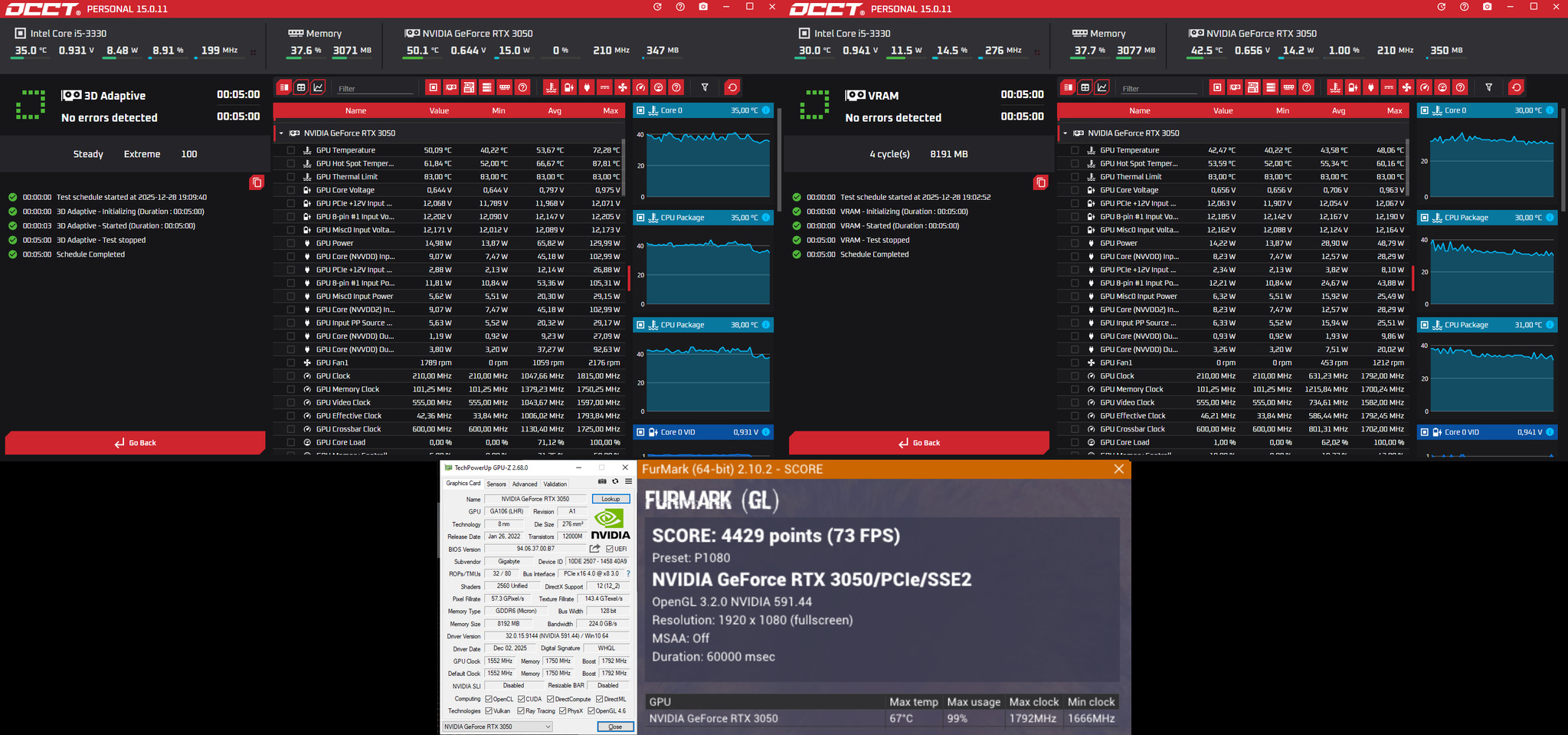Collapse NVIDIA GeForce RTX 3050 group, 3D Adaptive window
1568x735 pixels.
click(281, 133)
